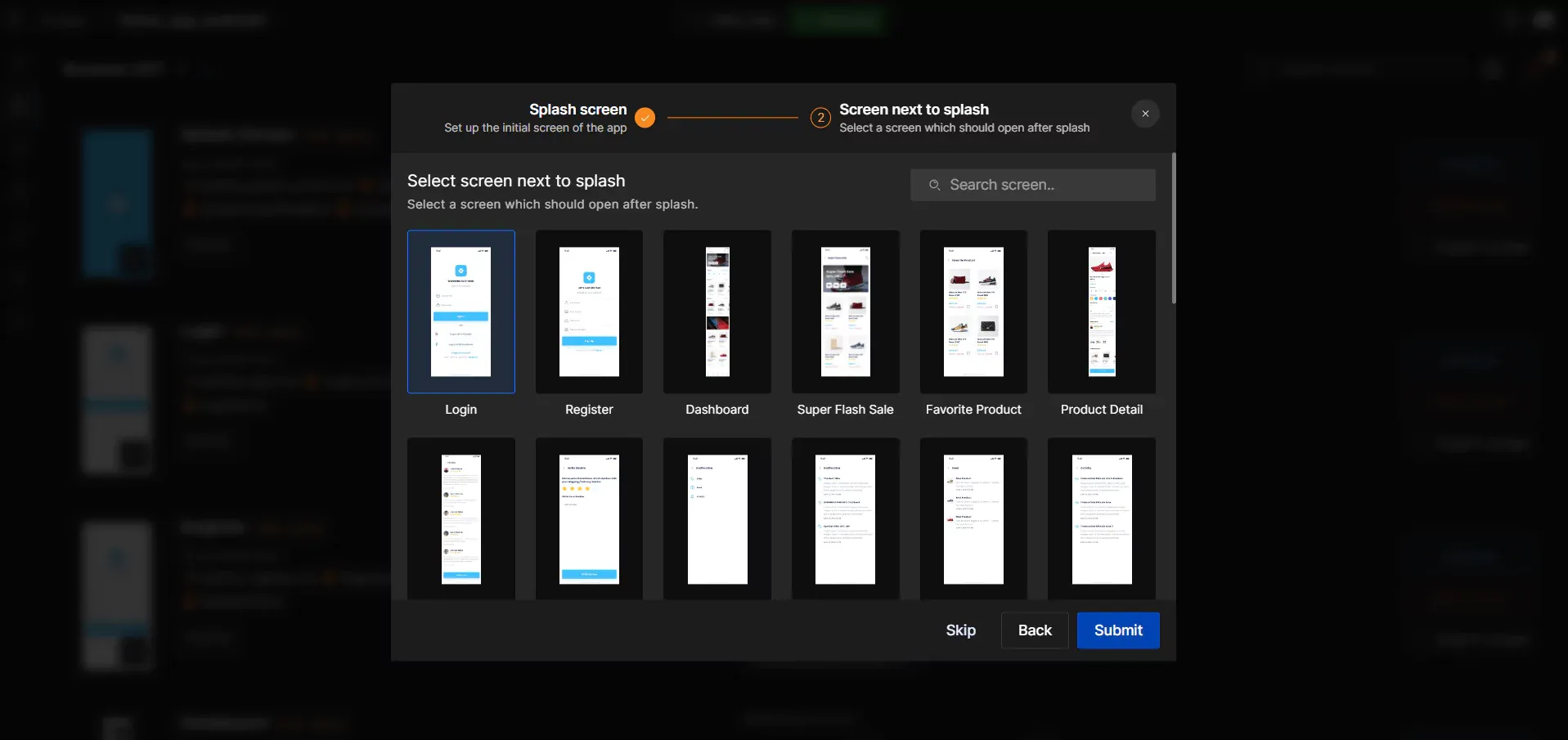Select the first thumbnail in the second row
This screenshot has height=740, width=1568.
pos(461,518)
